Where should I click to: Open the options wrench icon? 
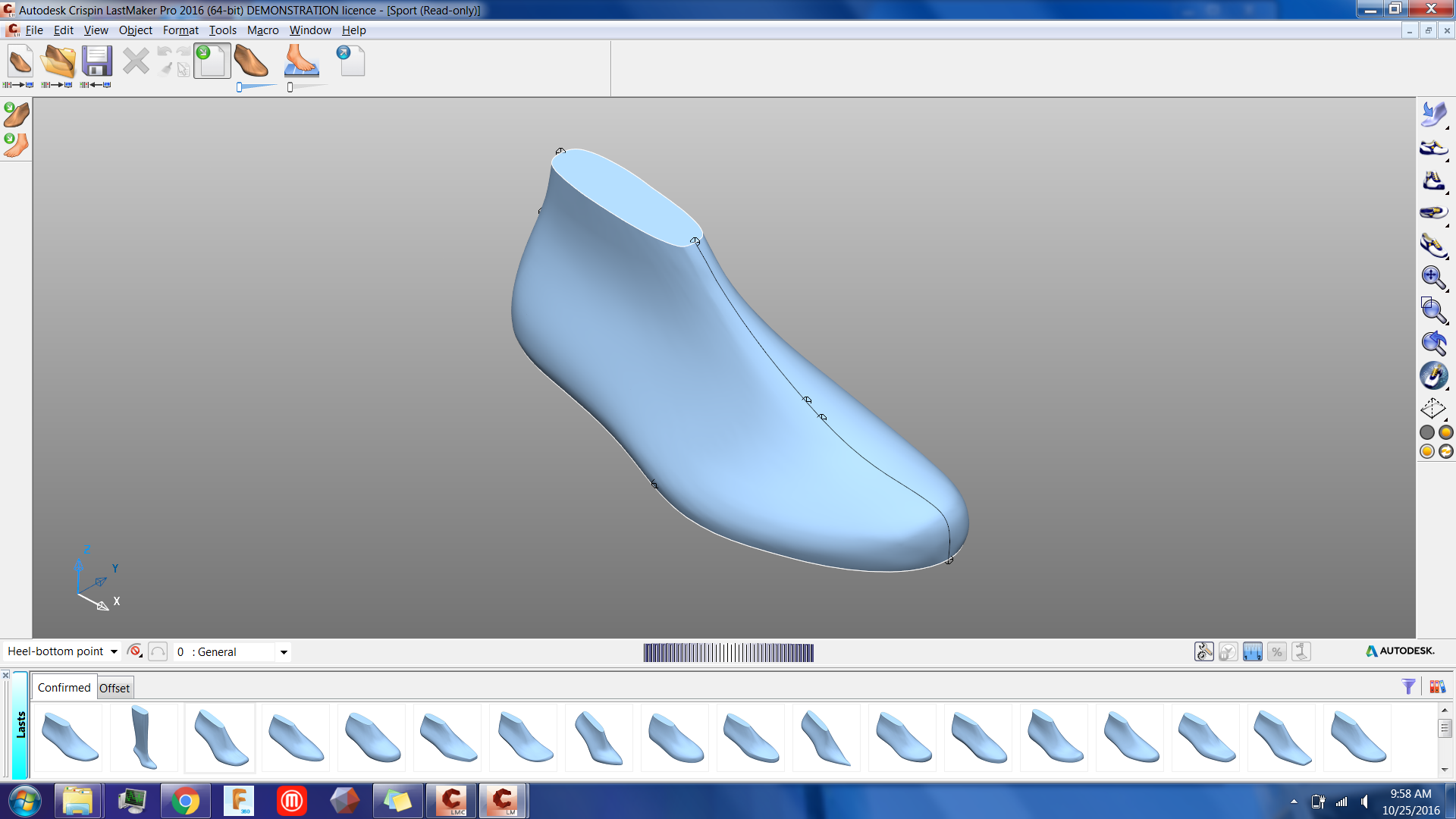[1203, 651]
